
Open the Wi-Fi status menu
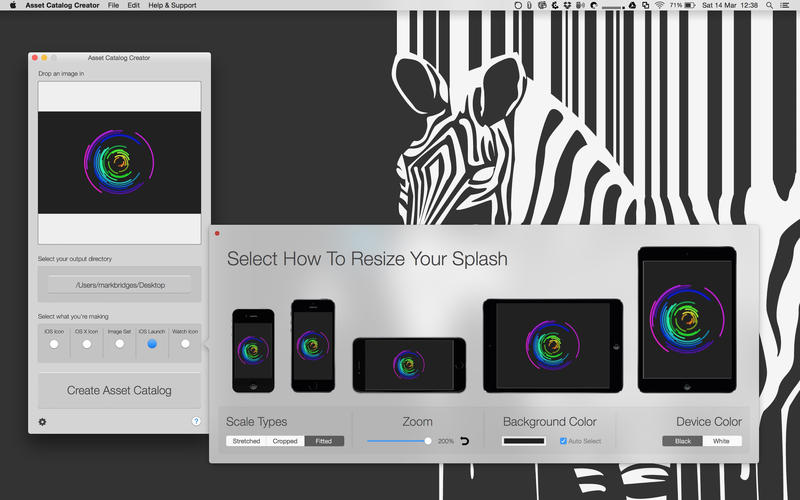tap(660, 5)
